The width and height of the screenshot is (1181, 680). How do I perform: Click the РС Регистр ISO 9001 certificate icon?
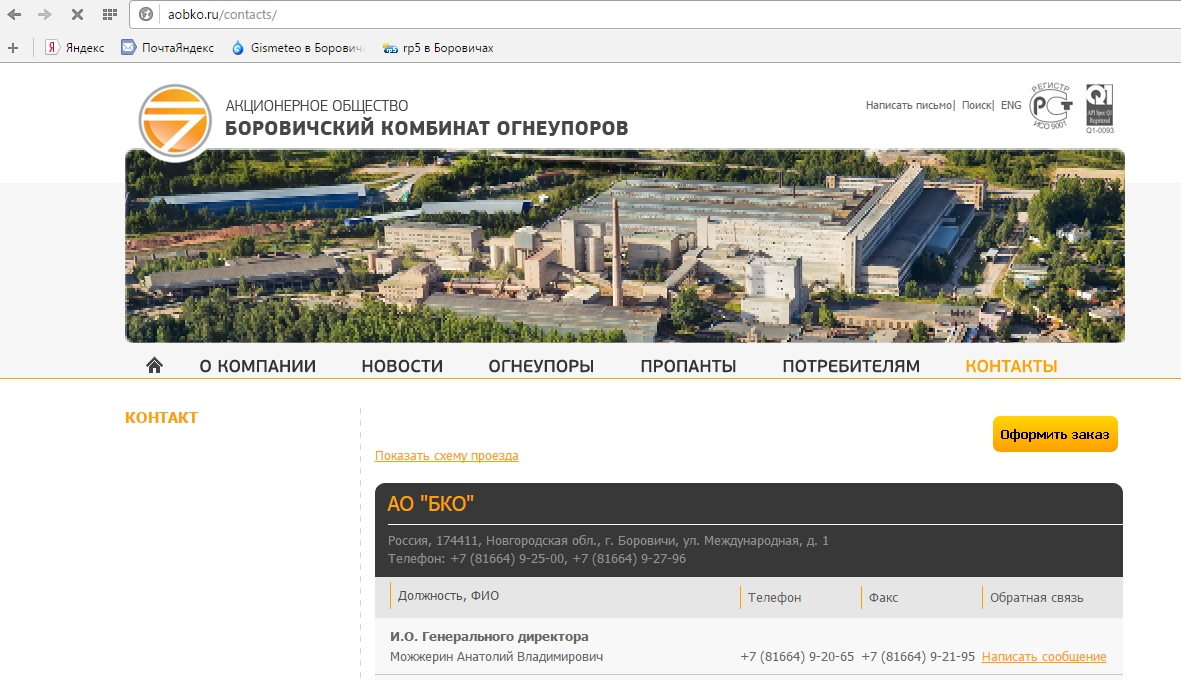[x=1051, y=107]
